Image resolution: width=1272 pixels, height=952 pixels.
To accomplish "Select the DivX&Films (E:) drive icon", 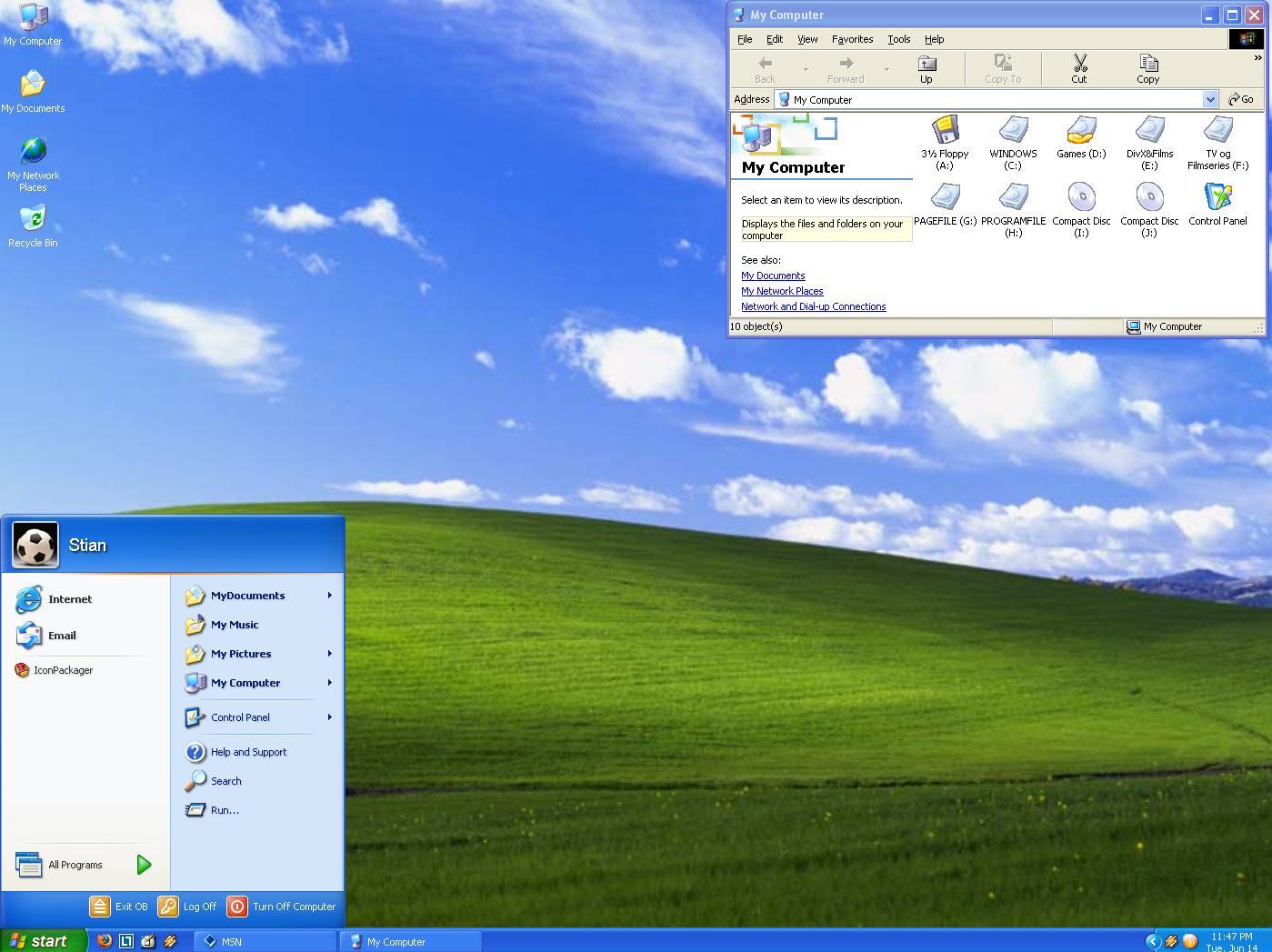I will [1149, 130].
